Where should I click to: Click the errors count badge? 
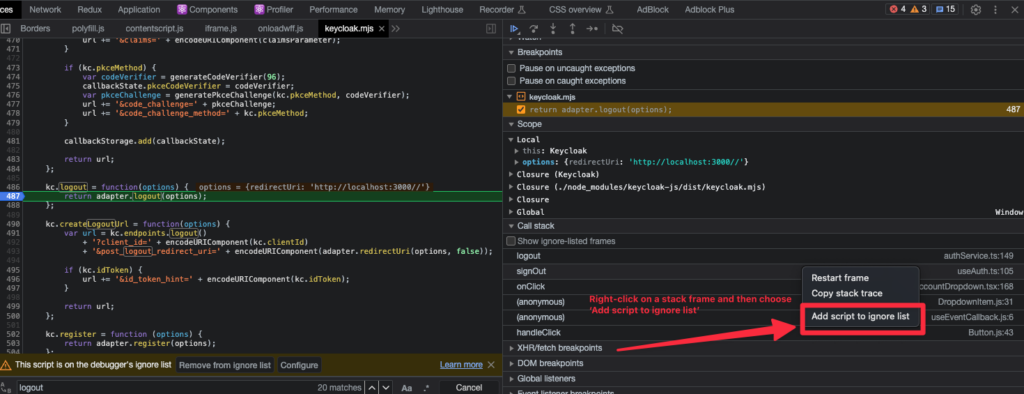(899, 9)
